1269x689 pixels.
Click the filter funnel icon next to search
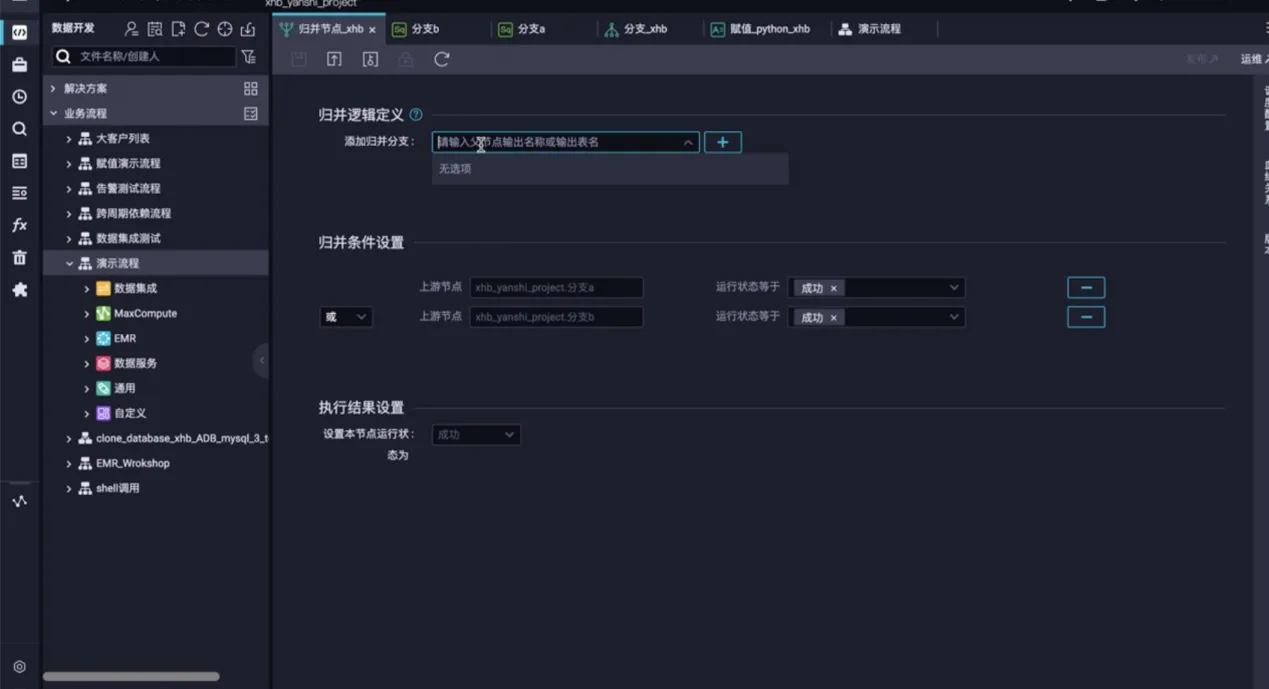249,57
